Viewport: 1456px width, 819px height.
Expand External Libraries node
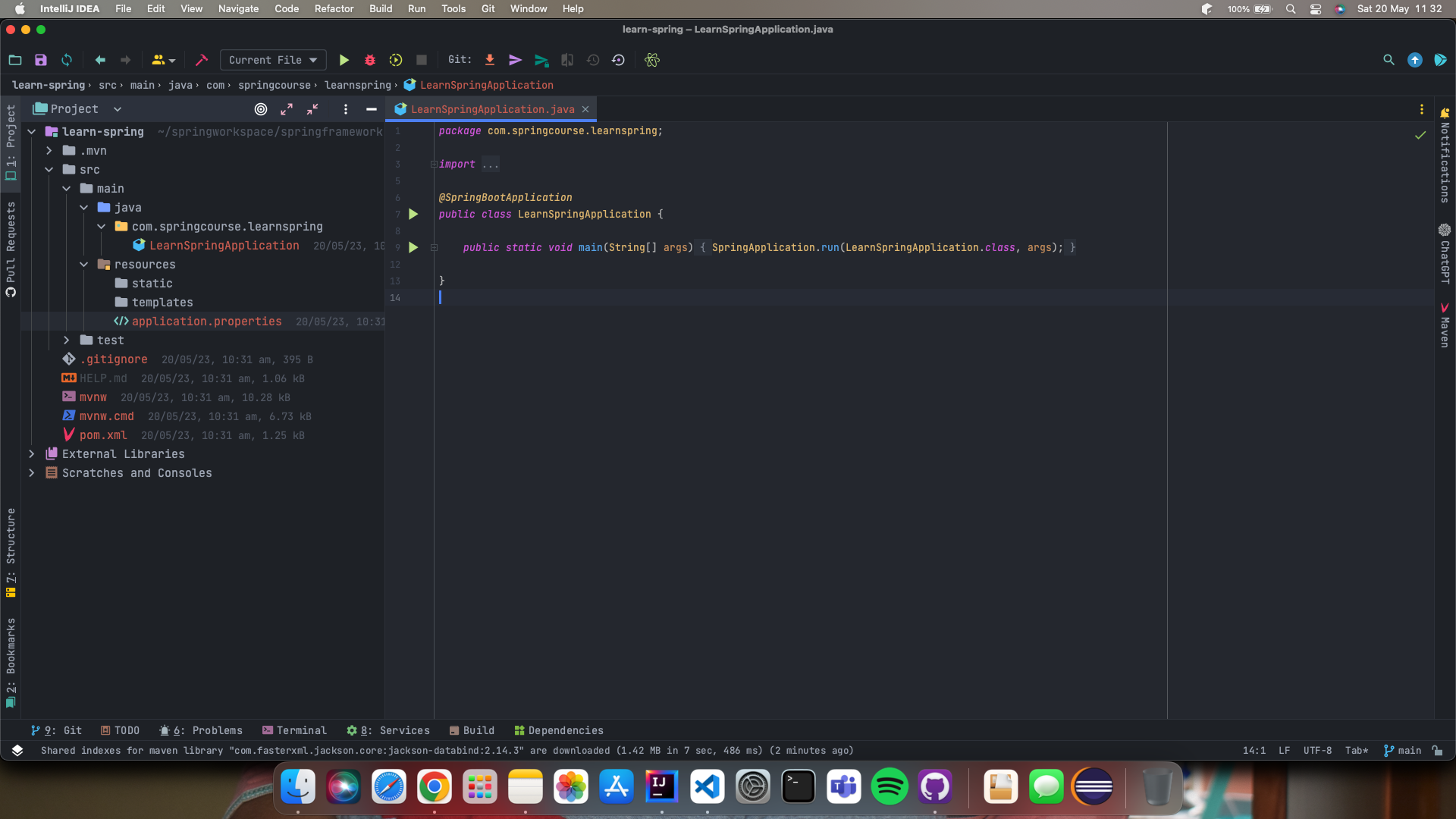tap(32, 454)
